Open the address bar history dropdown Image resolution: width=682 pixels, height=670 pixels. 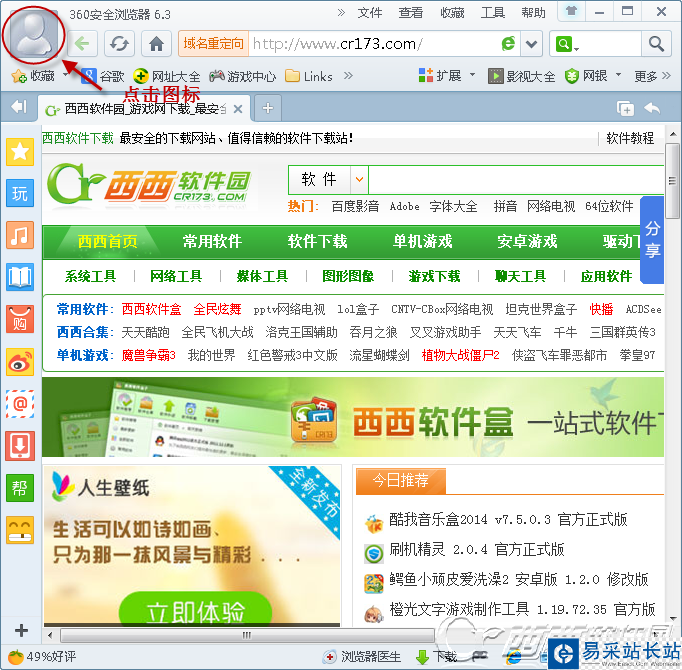tap(532, 44)
